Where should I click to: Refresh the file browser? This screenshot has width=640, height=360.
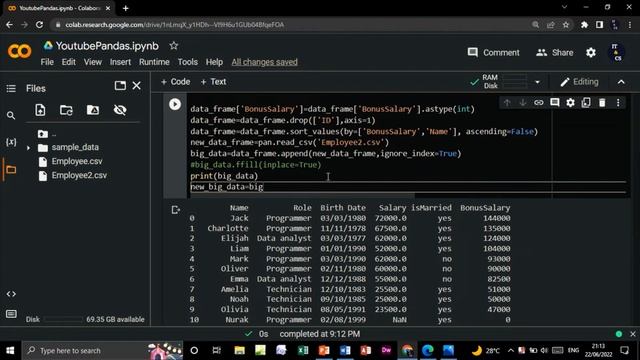(x=66, y=110)
